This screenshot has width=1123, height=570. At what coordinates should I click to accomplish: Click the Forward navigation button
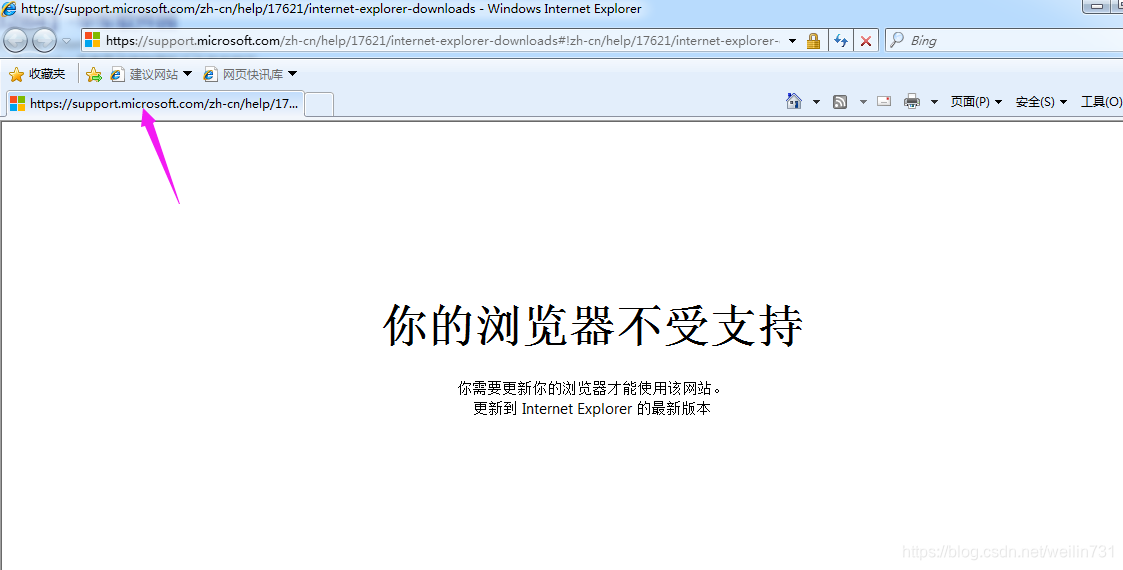[44, 41]
